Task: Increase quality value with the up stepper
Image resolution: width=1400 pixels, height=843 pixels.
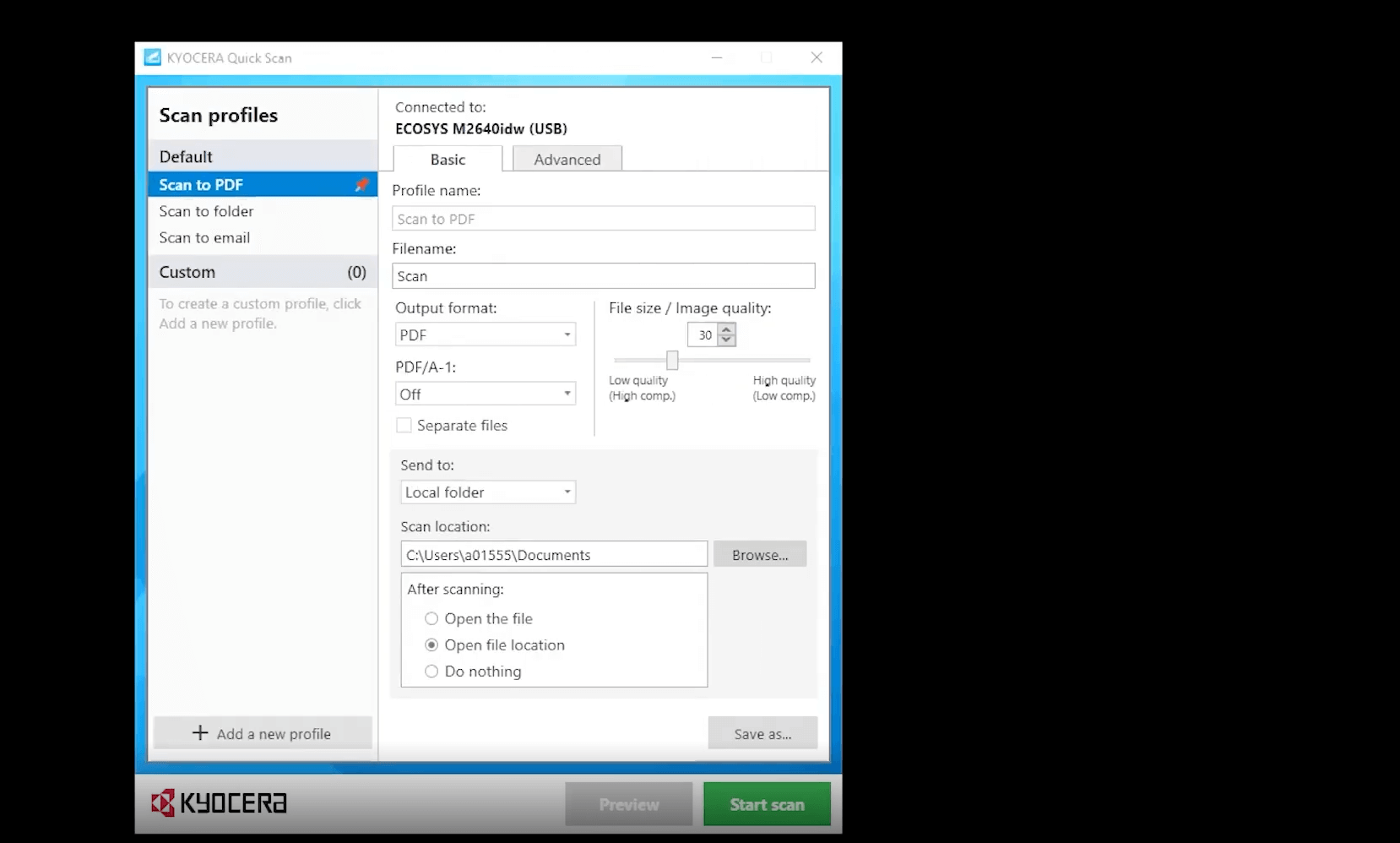Action: pyautogui.click(x=725, y=330)
